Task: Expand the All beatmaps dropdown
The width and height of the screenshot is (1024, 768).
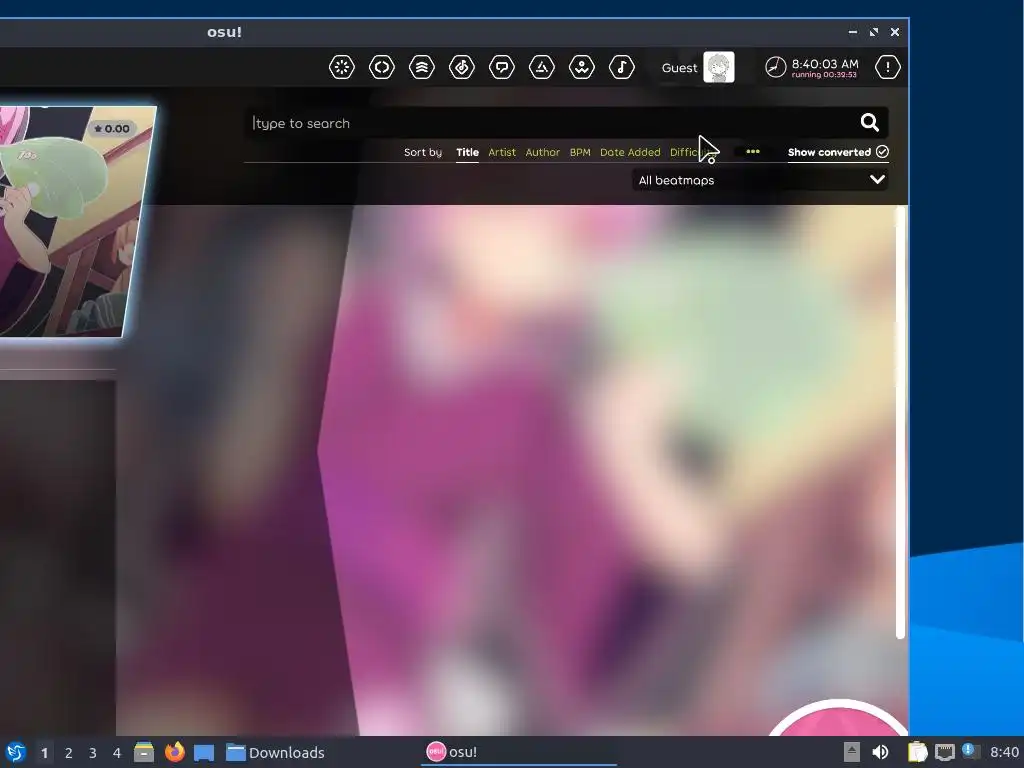Action: coord(760,180)
